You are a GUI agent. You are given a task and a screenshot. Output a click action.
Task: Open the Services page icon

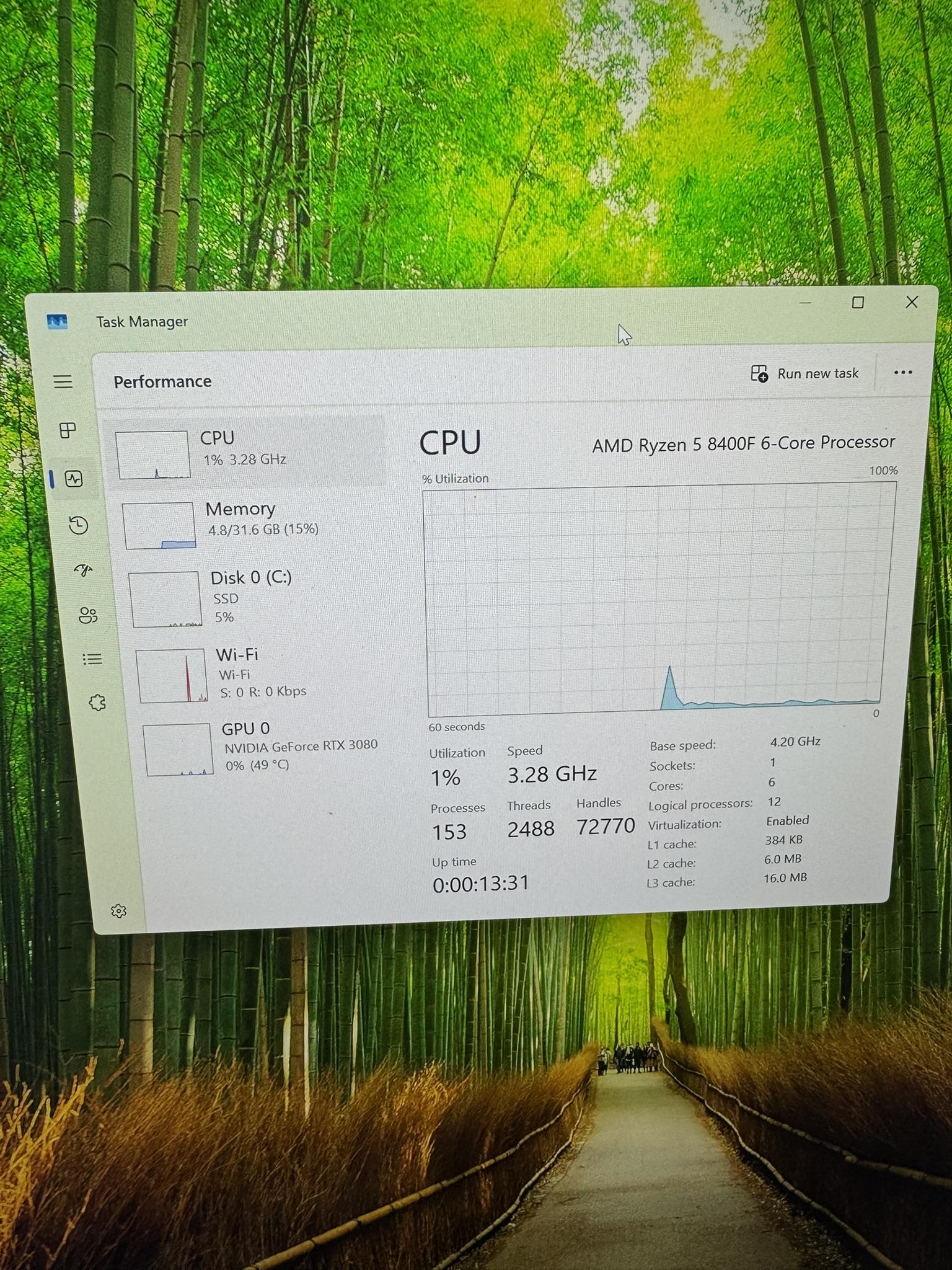click(x=97, y=703)
